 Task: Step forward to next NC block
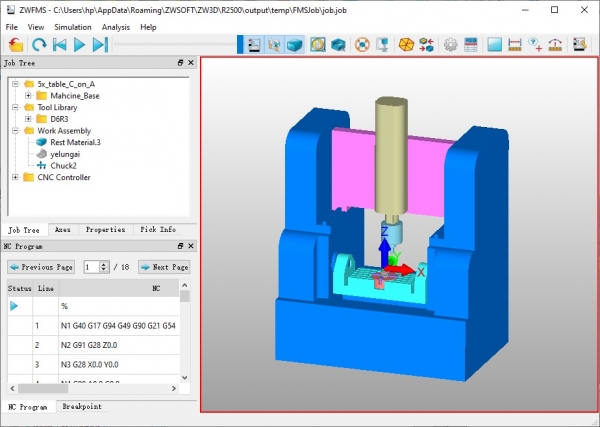(100, 44)
